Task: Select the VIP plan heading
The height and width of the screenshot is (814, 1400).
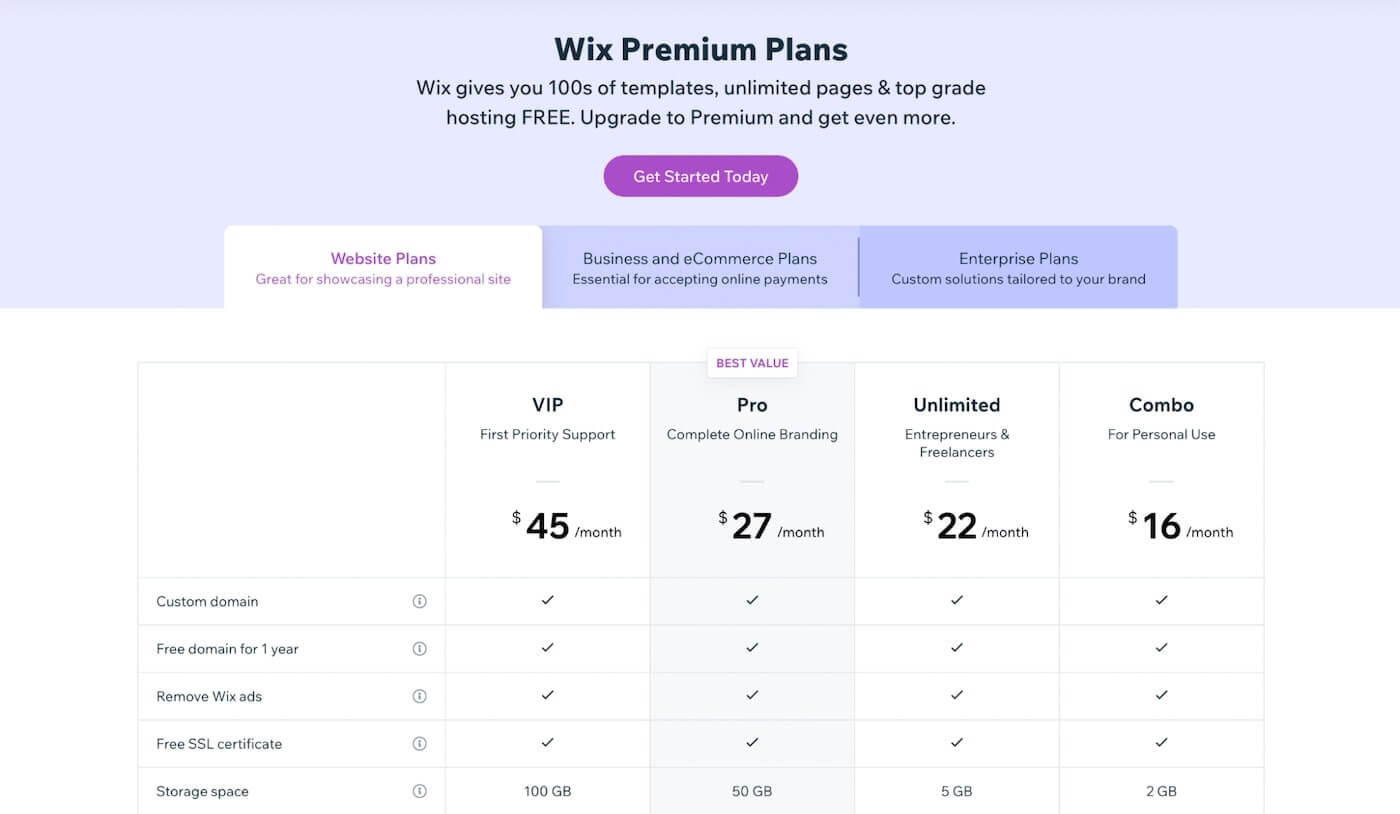Action: [548, 405]
